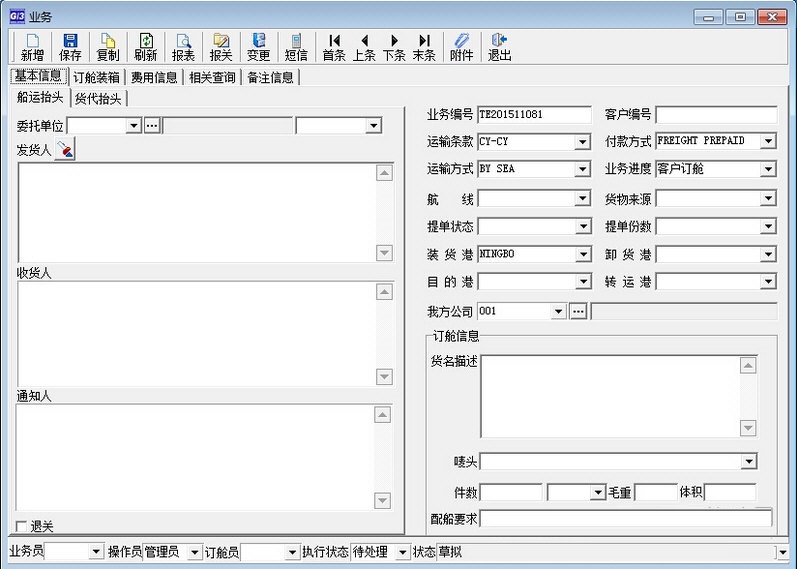Click into the 收货人 text area
The height and width of the screenshot is (569, 797).
pos(197,334)
